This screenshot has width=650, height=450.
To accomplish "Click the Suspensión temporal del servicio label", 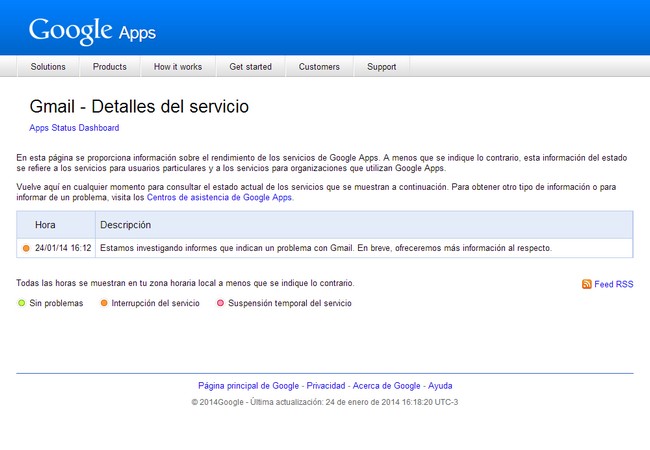I will (290, 303).
